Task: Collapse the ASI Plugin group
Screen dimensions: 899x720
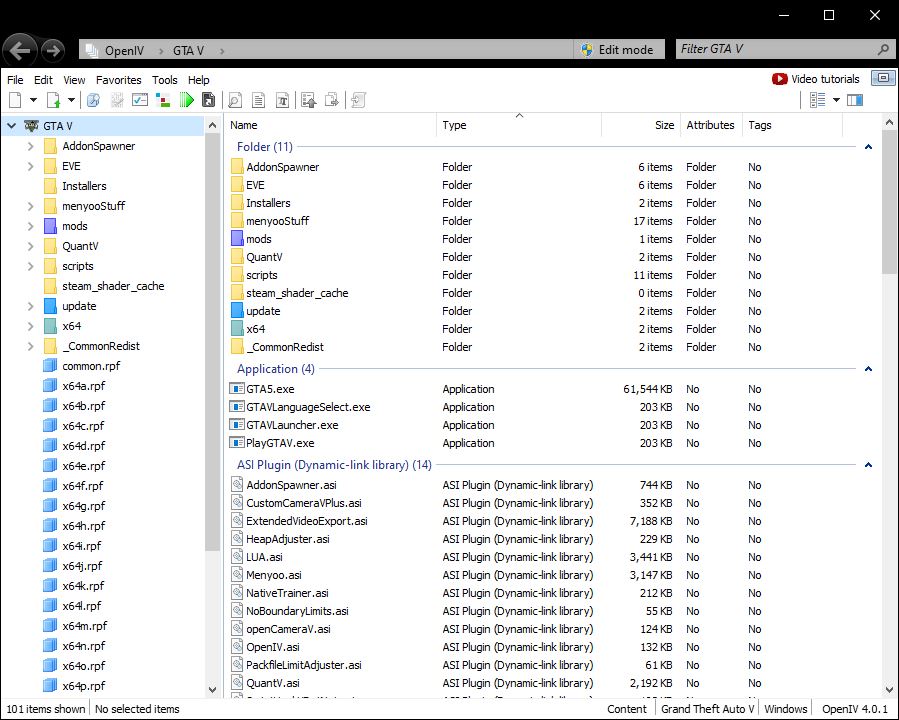Action: point(868,465)
